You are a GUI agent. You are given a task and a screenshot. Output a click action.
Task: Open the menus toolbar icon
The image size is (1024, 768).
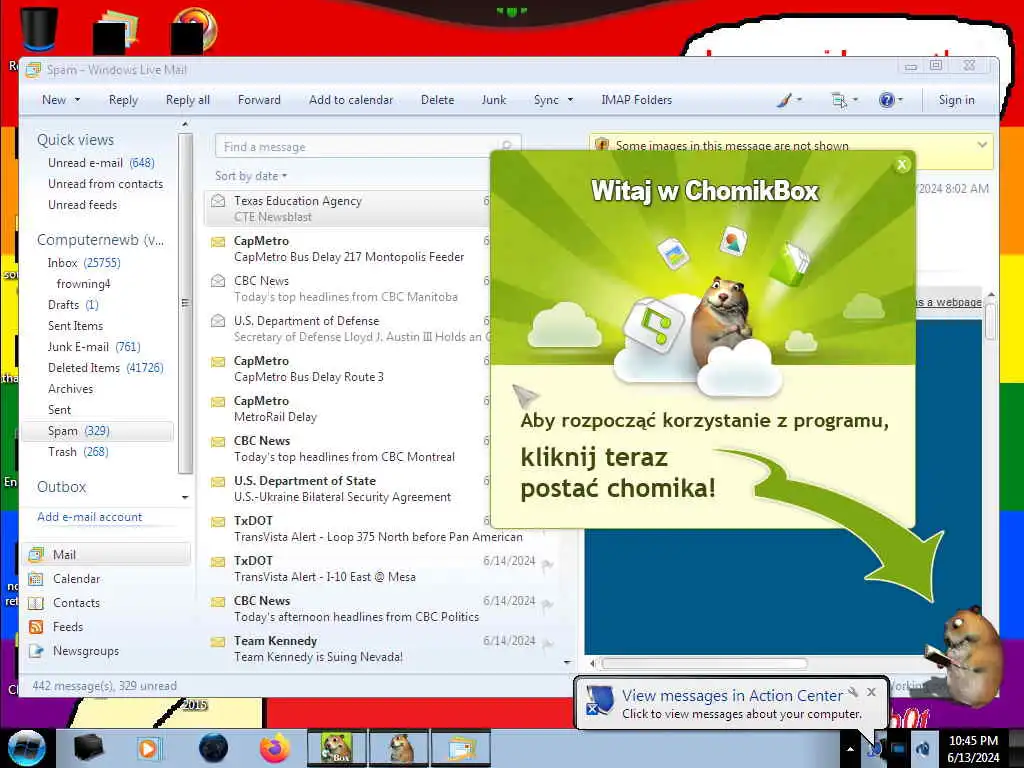[x=839, y=100]
